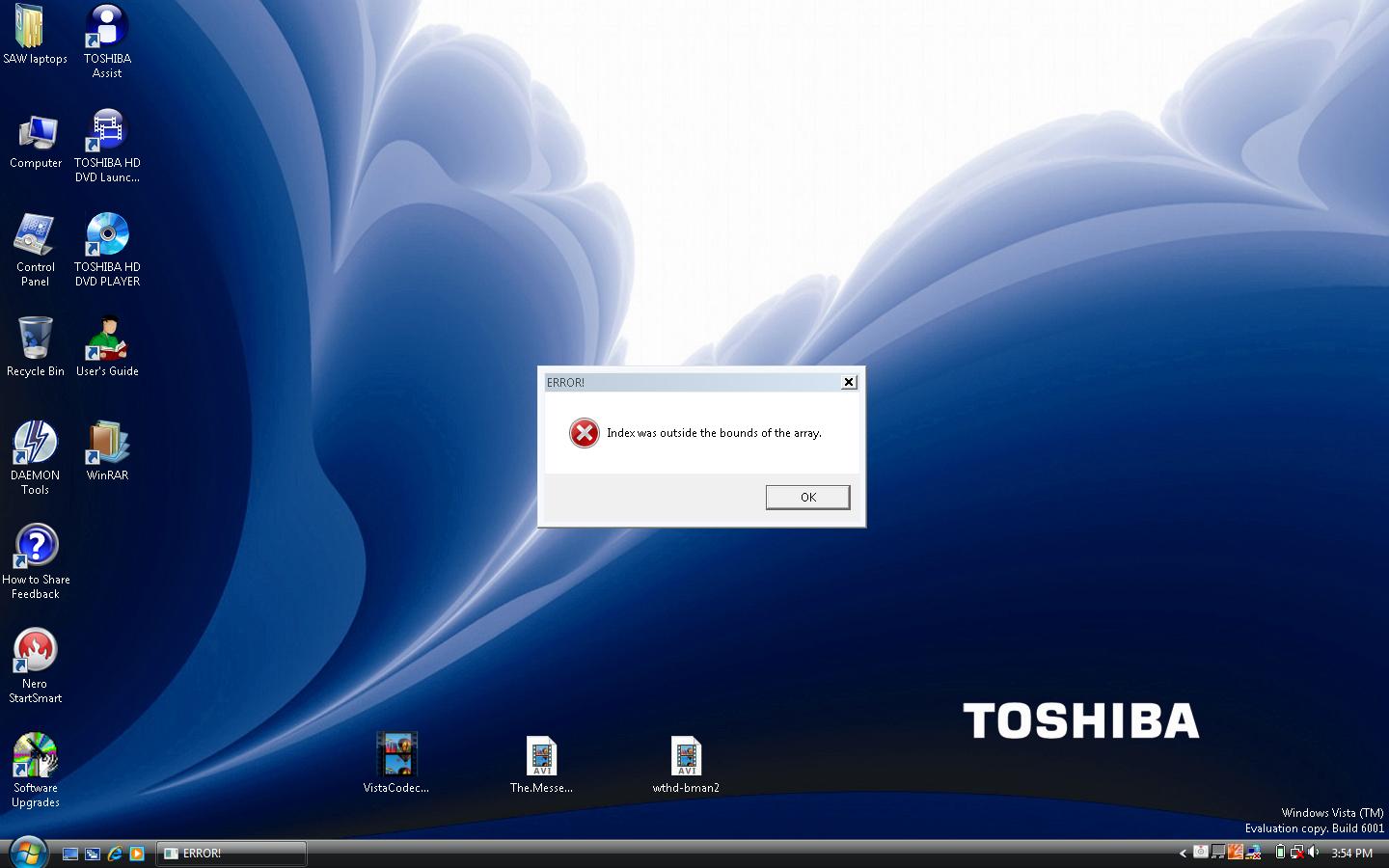Launch Internet Explorer from quick launch
Screen dimensions: 1389x868
tap(115, 854)
